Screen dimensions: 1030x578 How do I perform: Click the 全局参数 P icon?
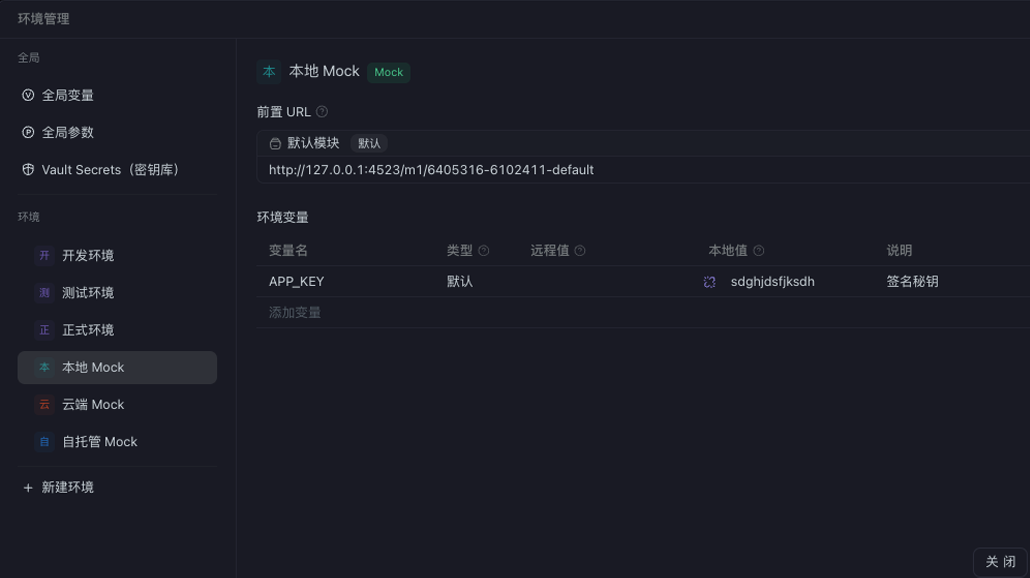click(28, 132)
